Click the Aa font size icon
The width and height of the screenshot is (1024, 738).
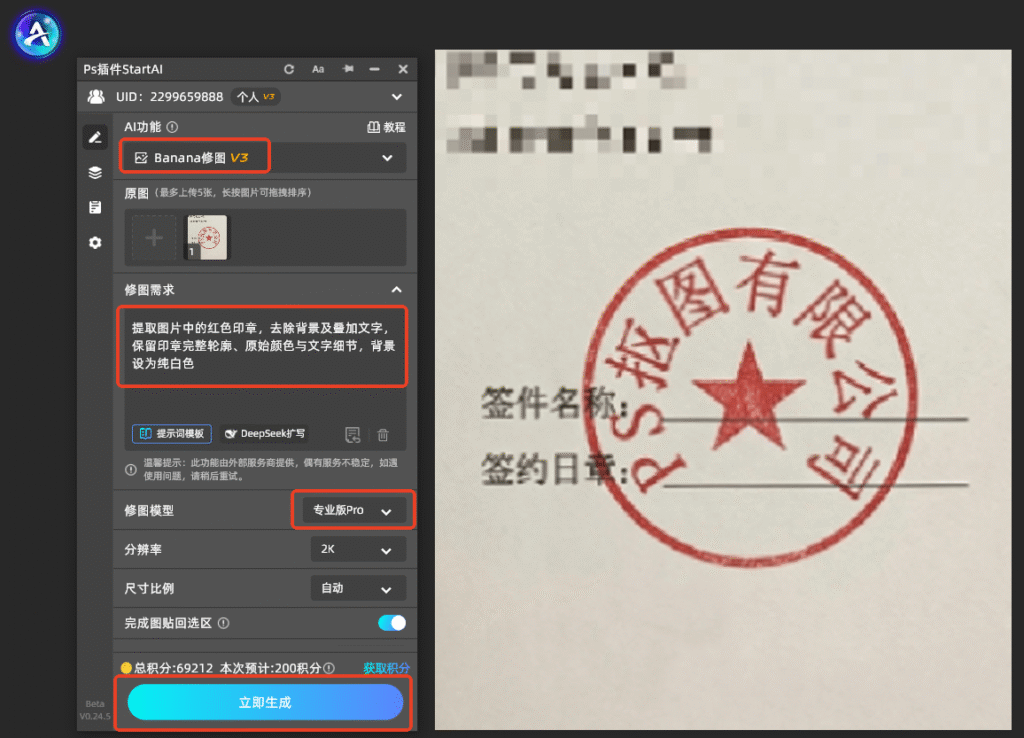(x=318, y=69)
